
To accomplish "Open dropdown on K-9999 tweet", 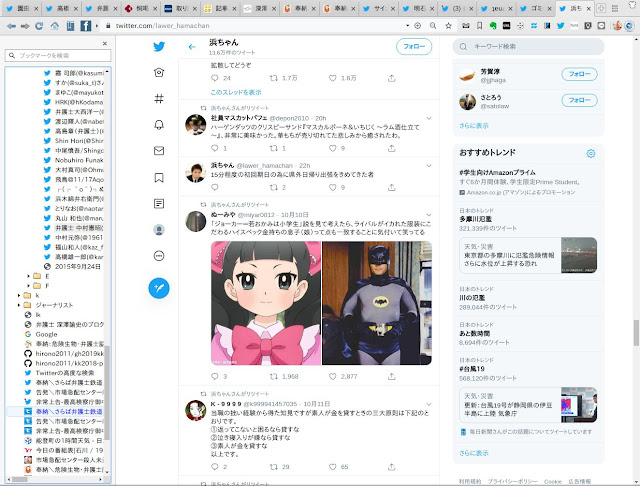I will coord(429,404).
